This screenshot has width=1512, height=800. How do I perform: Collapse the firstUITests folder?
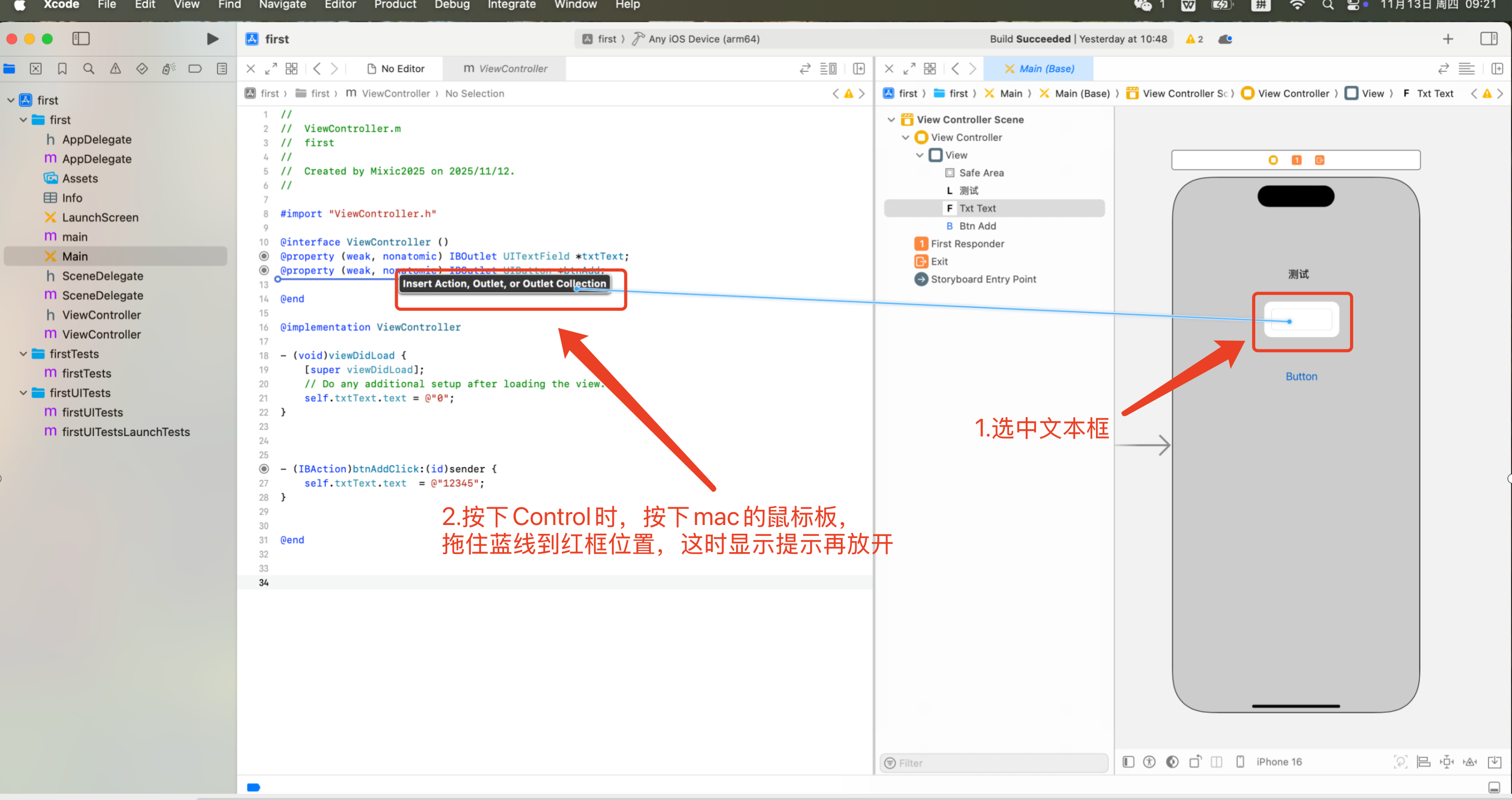23,393
